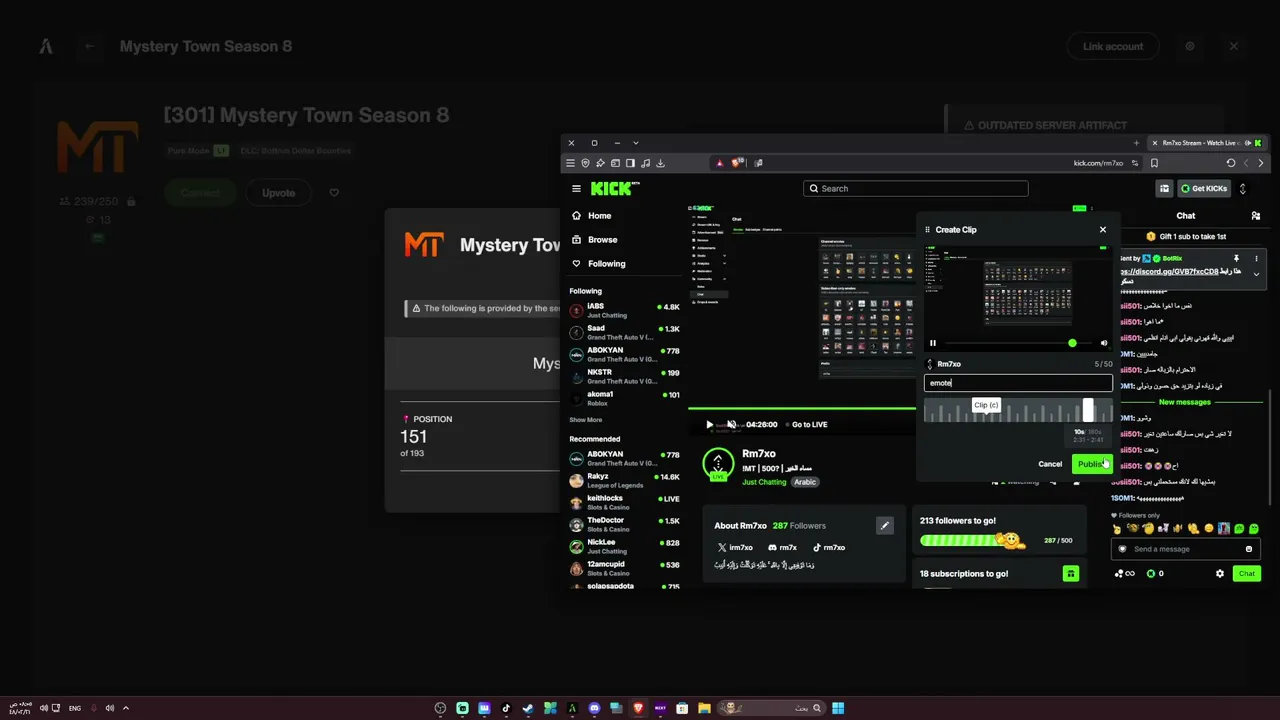Click the green KICK logo
The width and height of the screenshot is (1280, 720).
point(611,188)
